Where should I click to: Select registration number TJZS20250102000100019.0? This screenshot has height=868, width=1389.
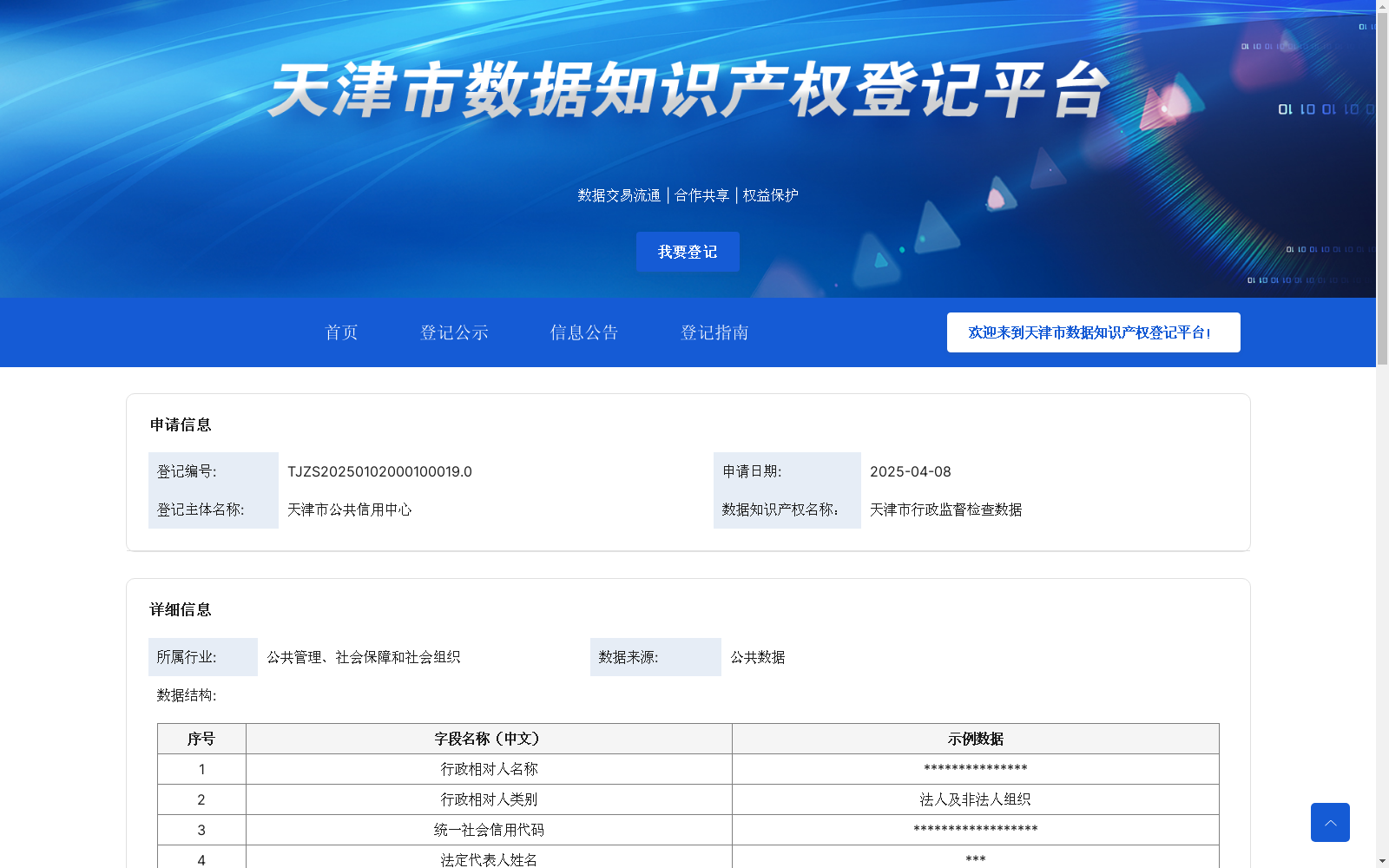coord(380,471)
